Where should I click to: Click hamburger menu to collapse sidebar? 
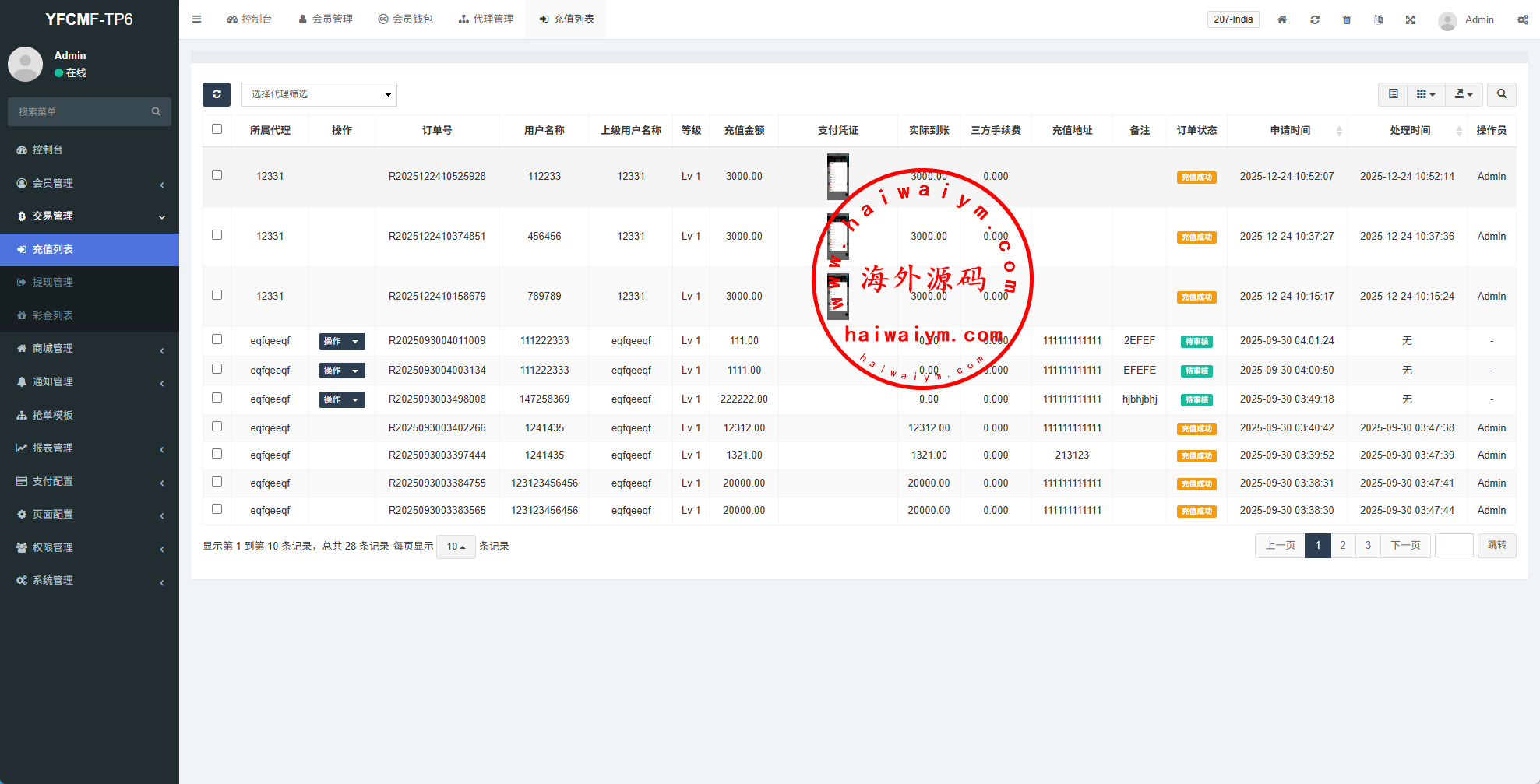coord(197,19)
